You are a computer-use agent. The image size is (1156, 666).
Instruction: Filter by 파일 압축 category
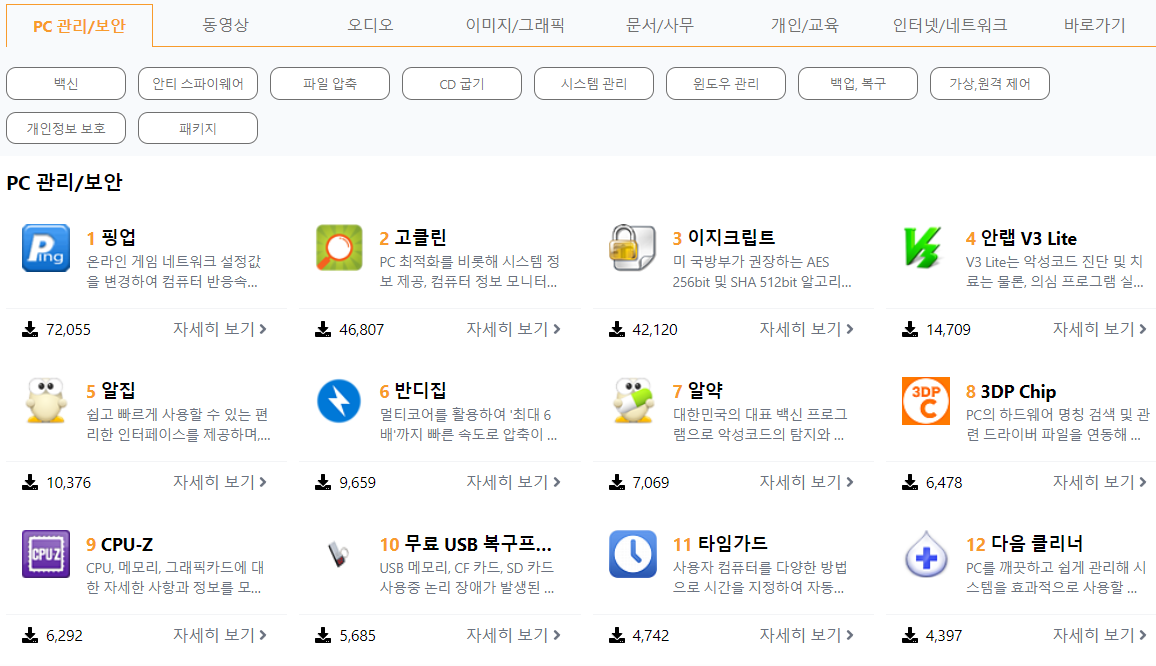coord(330,83)
